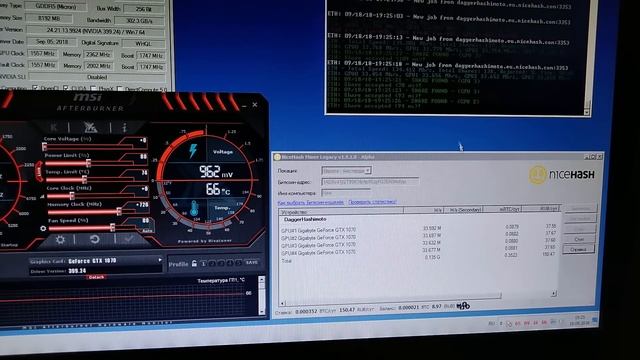Click the Temp. Limit 74 value field
Viewport: 640px width, 360px height.
click(x=144, y=173)
